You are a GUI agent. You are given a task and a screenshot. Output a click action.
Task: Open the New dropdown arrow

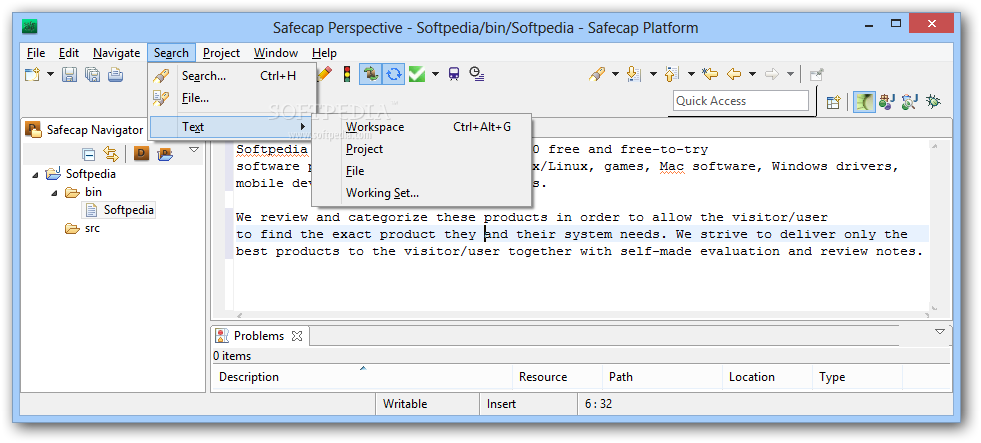click(50, 74)
